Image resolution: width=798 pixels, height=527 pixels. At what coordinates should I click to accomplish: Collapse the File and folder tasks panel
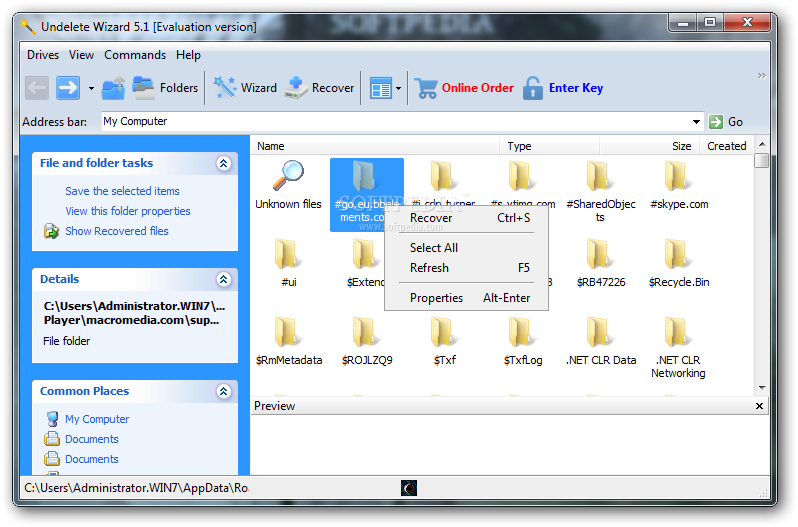(223, 163)
